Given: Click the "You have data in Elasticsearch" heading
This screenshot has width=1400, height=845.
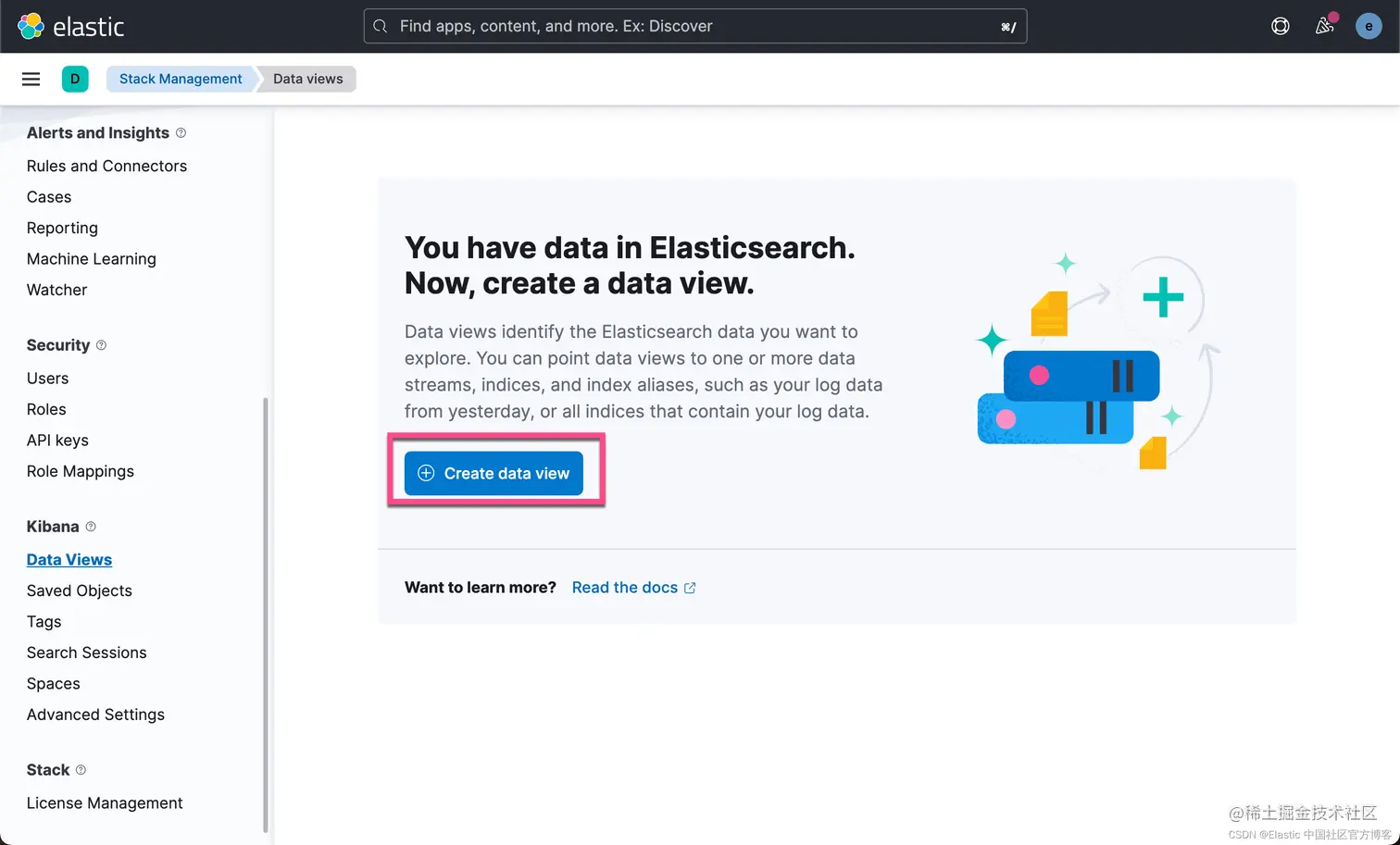Looking at the screenshot, I should pos(630,266).
